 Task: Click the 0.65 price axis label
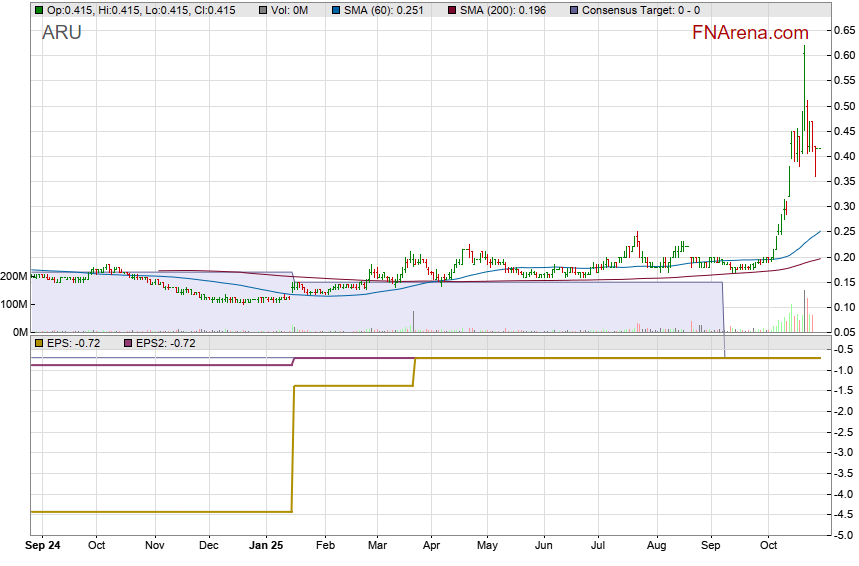coord(845,30)
